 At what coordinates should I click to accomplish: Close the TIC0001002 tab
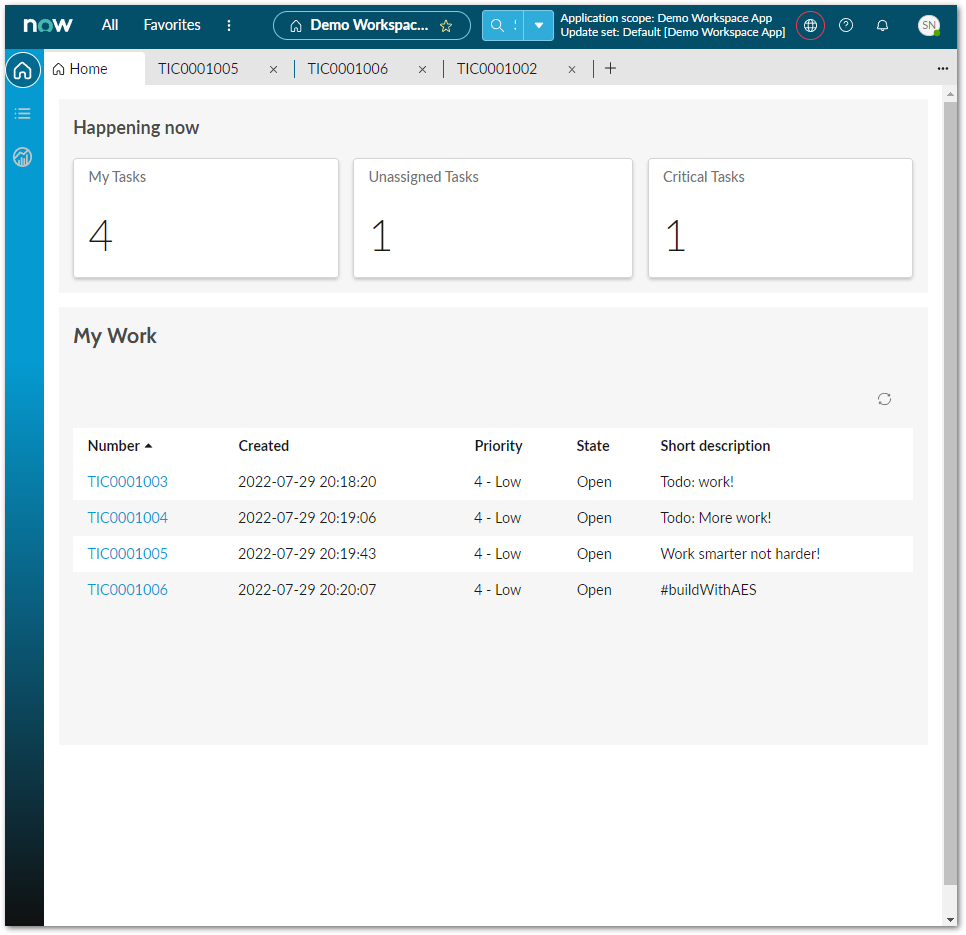[x=571, y=69]
